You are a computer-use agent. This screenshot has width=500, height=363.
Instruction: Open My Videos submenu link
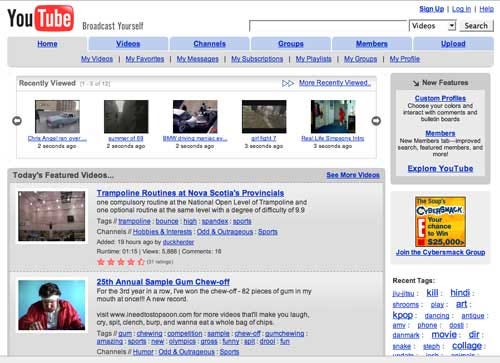(97, 59)
